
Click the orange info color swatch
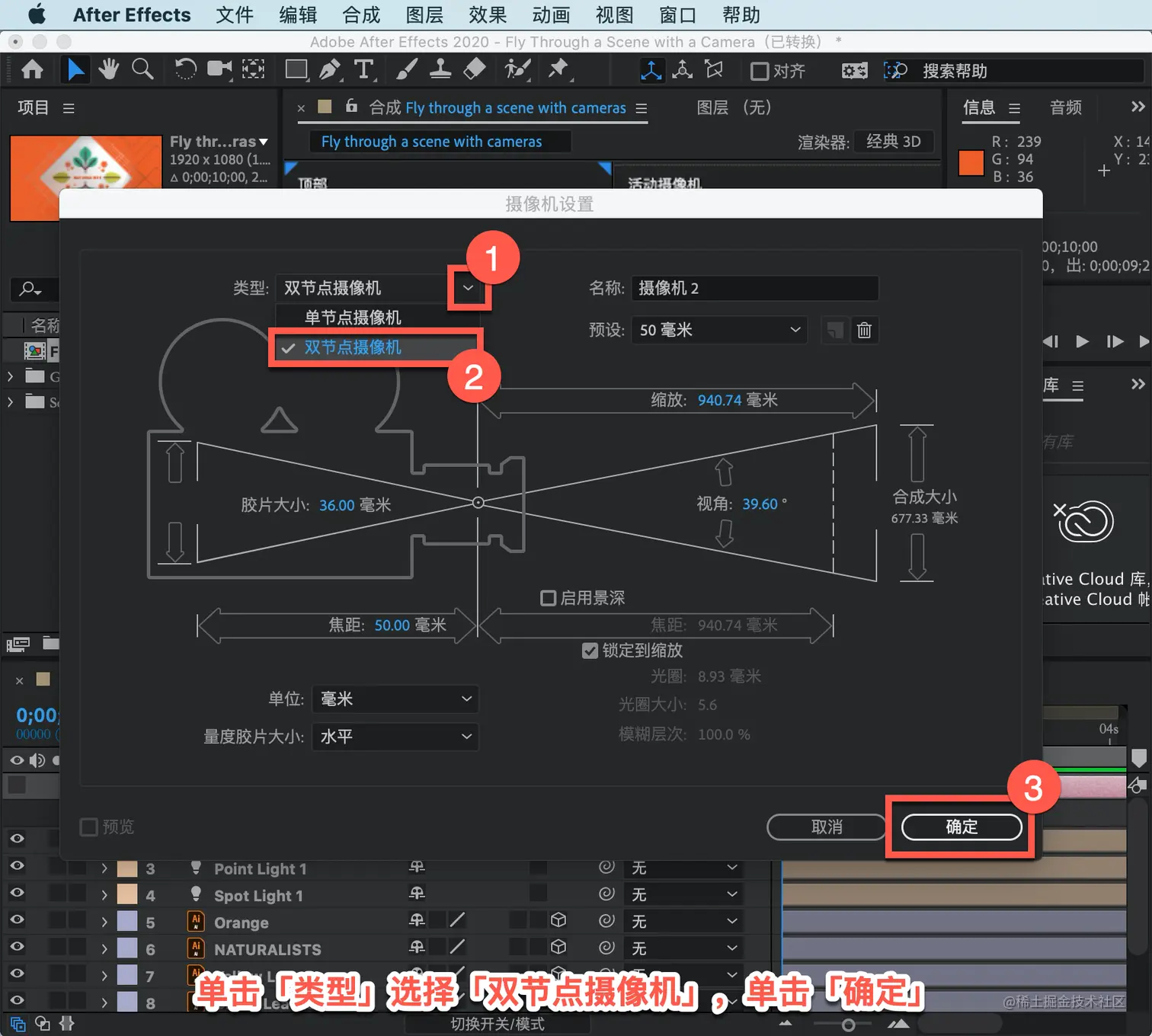[x=971, y=163]
